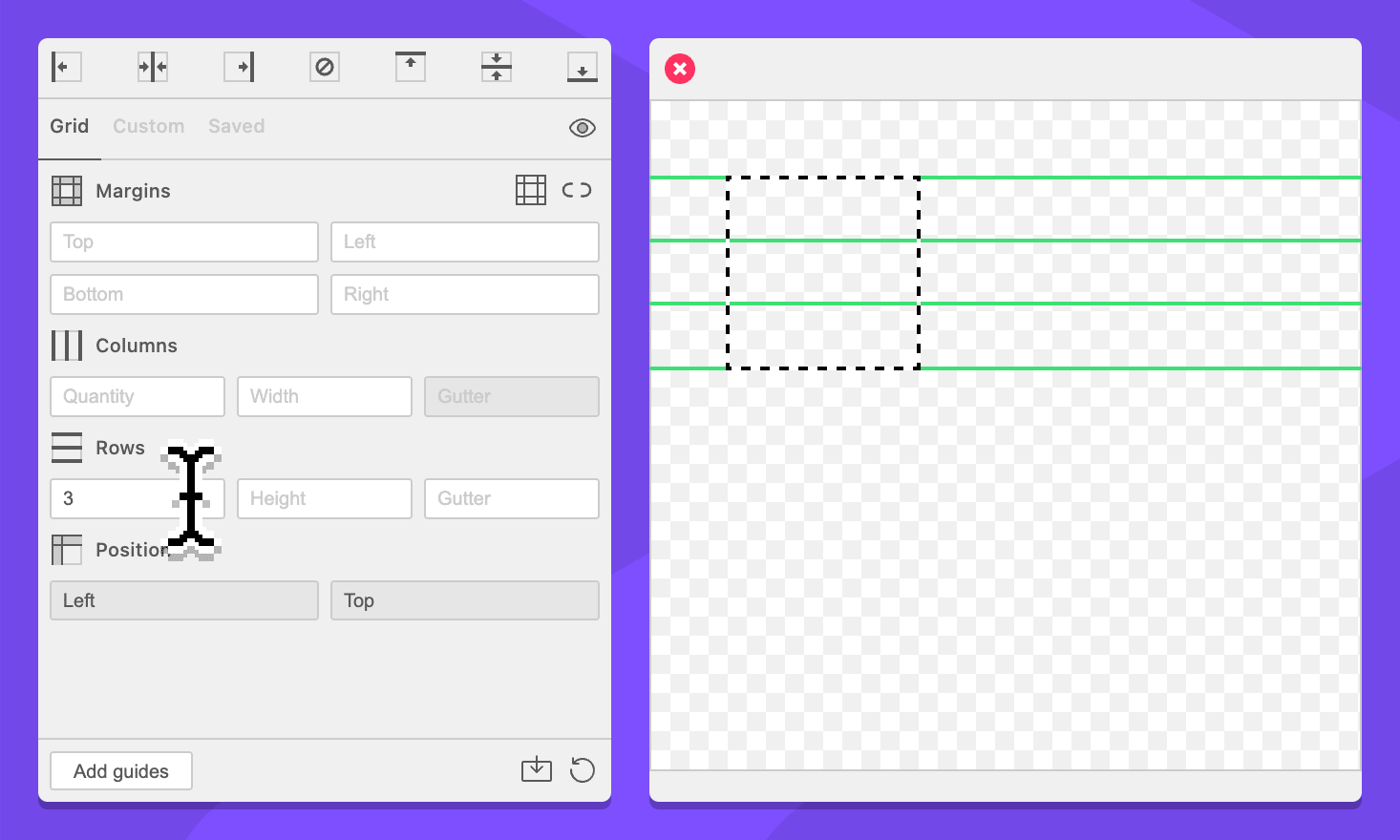Select the Right margin input field
Image resolution: width=1400 pixels, height=840 pixels.
tap(465, 294)
